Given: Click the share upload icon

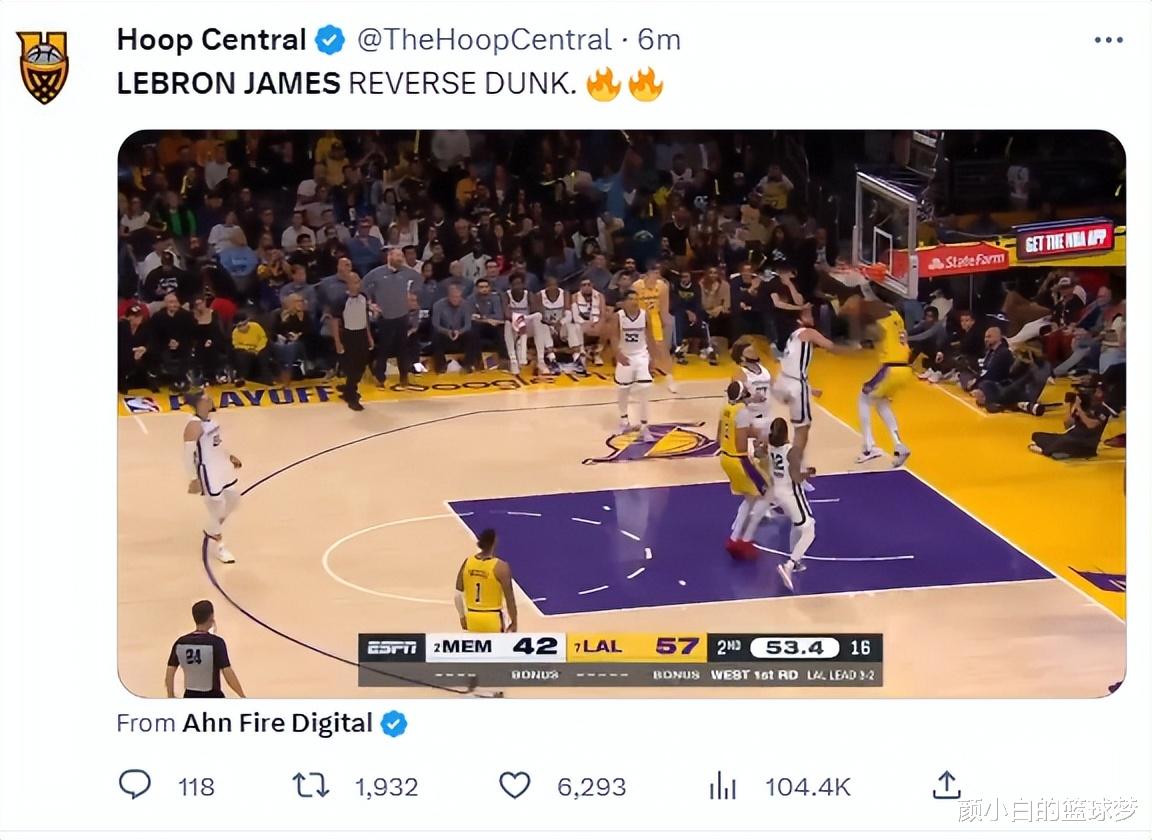Looking at the screenshot, I should point(946,785).
